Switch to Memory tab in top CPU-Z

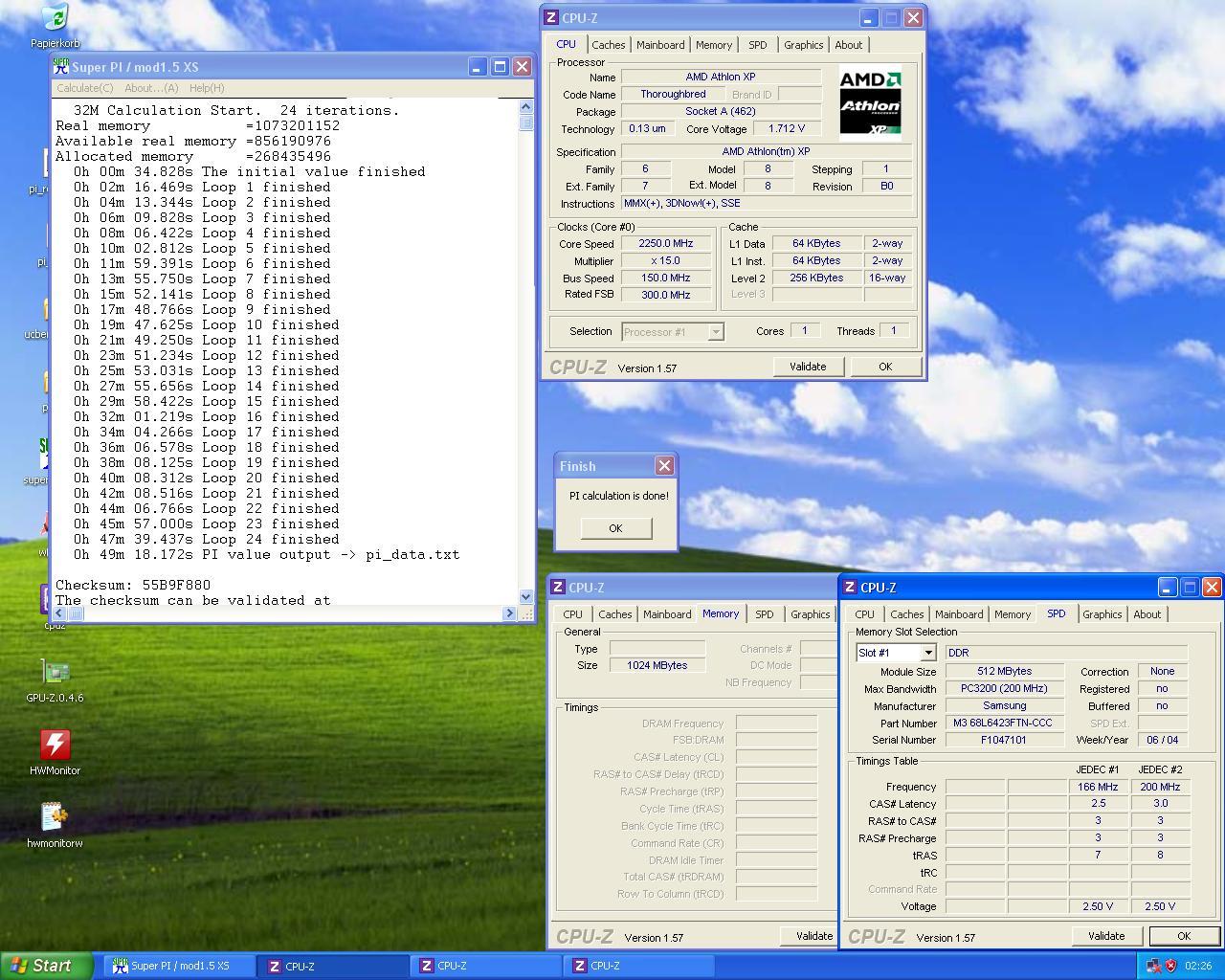(714, 45)
